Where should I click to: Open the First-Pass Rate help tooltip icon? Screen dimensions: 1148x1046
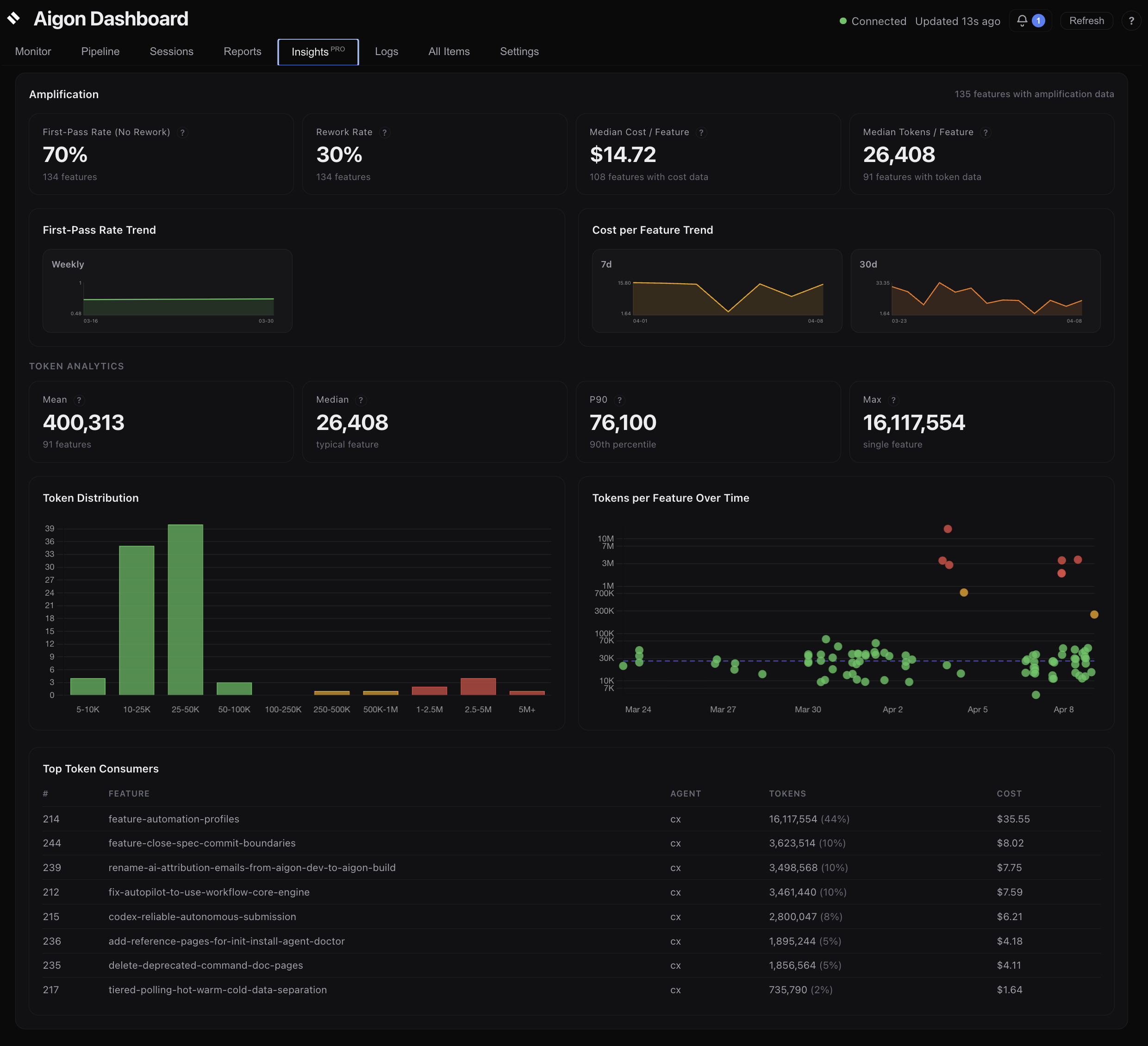[x=183, y=132]
